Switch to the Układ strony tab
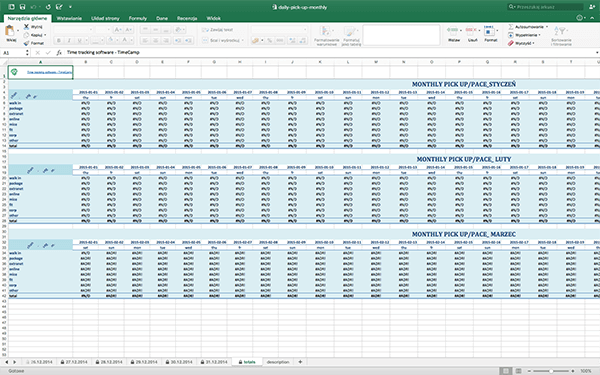 [105, 18]
